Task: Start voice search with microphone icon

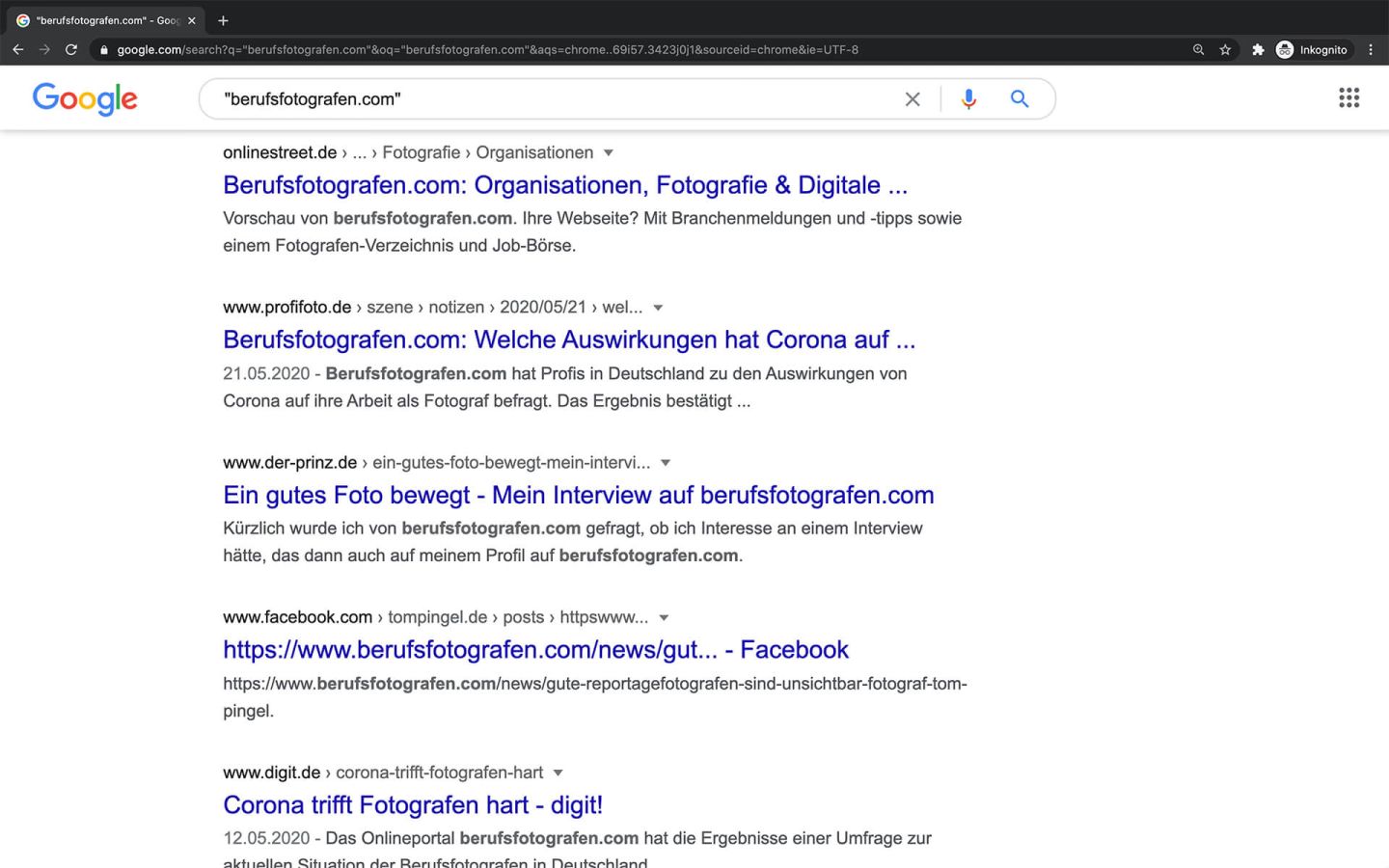Action: (x=968, y=98)
